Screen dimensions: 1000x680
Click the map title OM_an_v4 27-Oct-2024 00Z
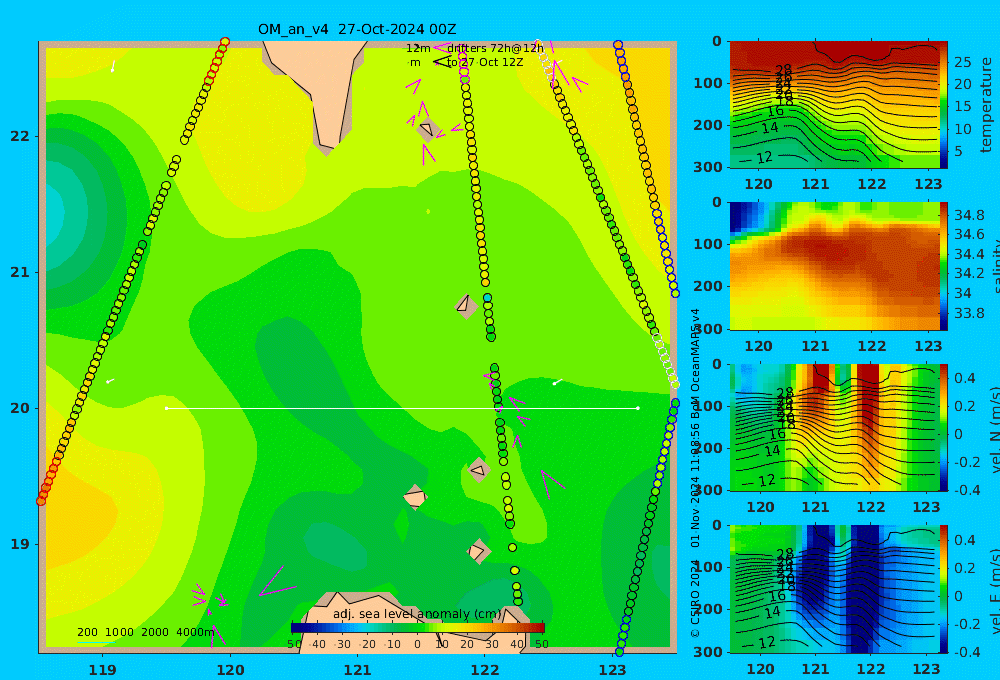coord(357,29)
